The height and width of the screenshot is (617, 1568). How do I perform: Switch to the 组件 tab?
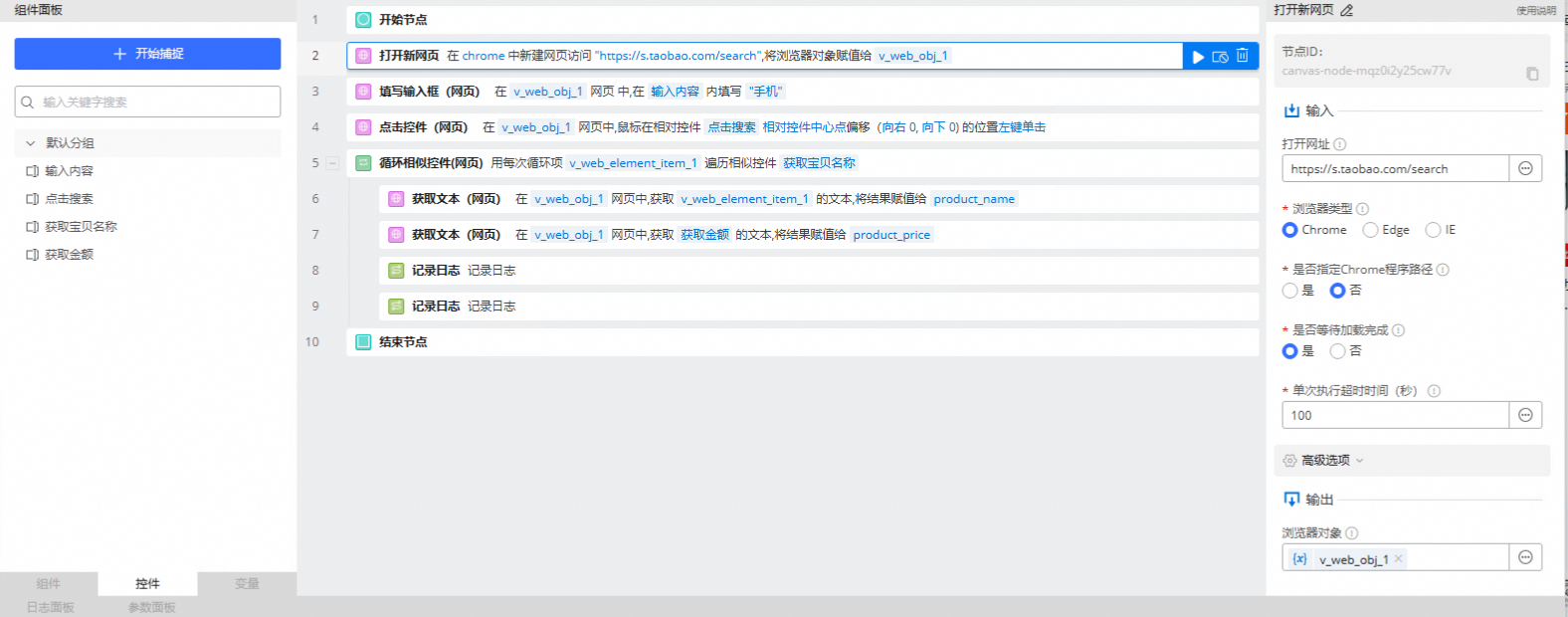click(x=49, y=584)
